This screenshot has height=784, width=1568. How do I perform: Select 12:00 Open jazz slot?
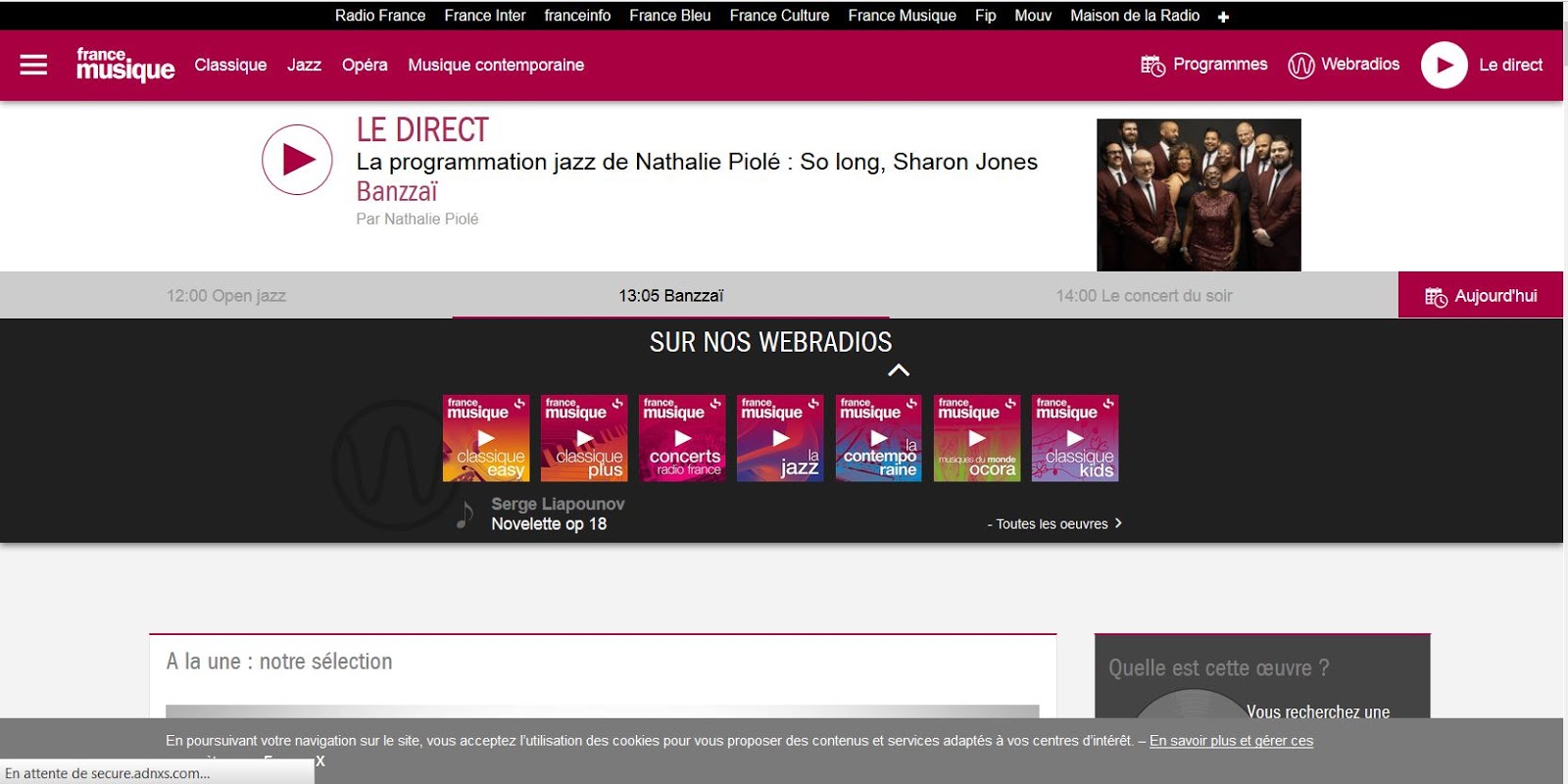tap(226, 296)
